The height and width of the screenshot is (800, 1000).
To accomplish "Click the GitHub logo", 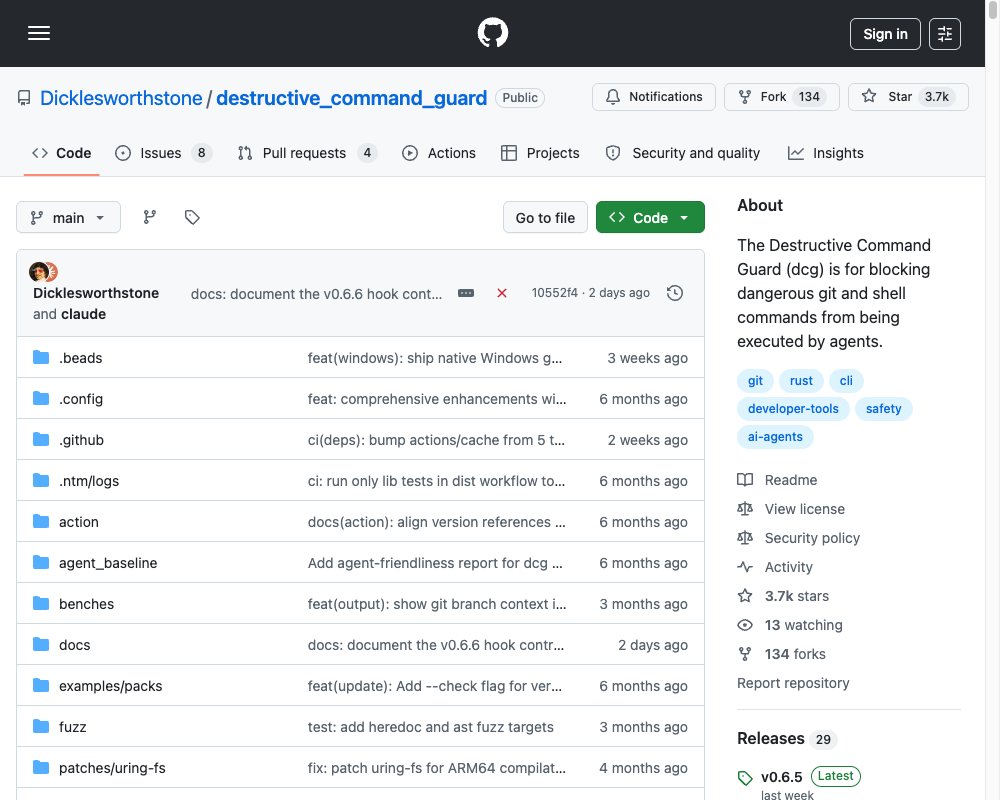I will [x=492, y=33].
